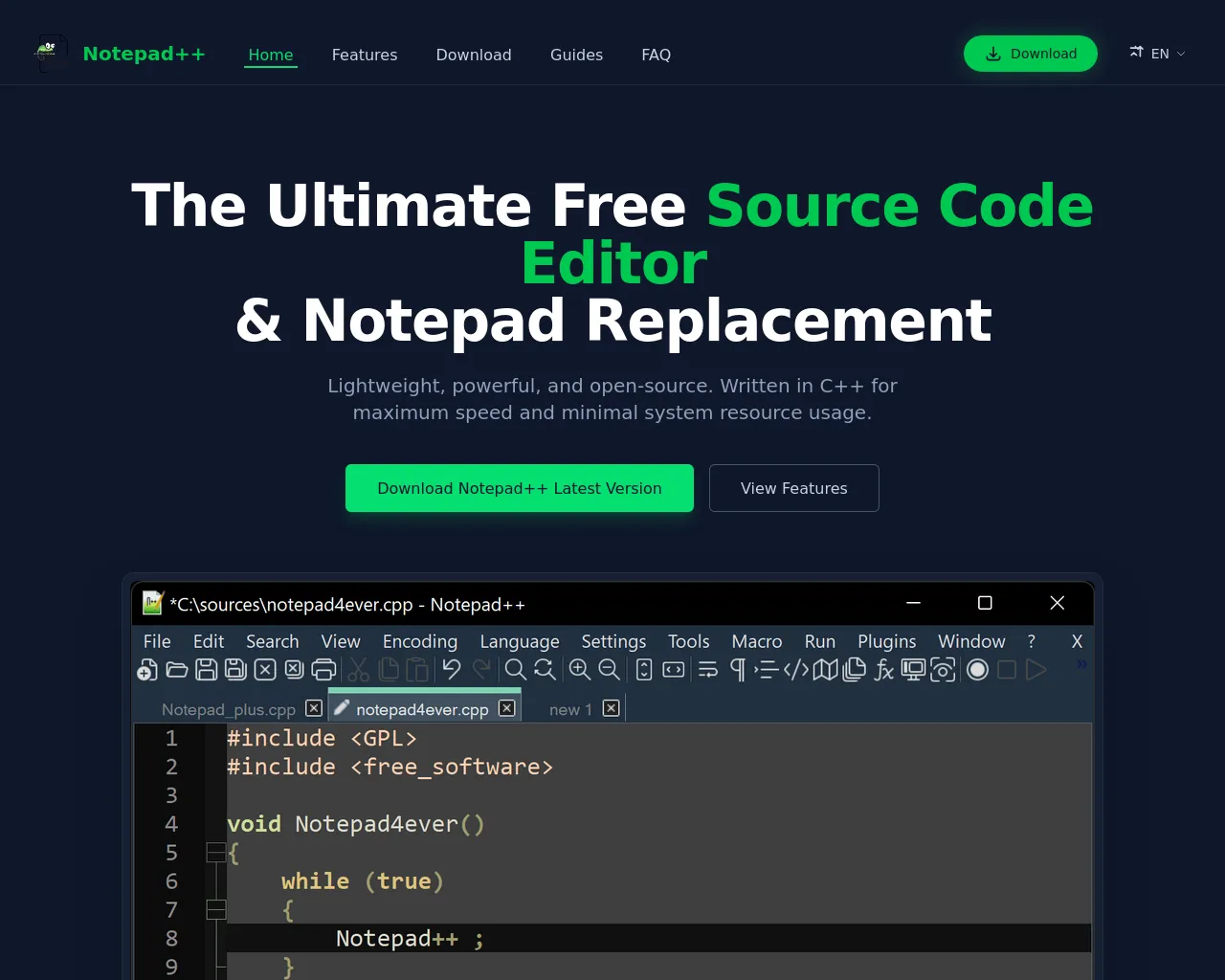Click the Redo arrow icon
Image resolution: width=1225 pixels, height=980 pixels.
[x=481, y=670]
